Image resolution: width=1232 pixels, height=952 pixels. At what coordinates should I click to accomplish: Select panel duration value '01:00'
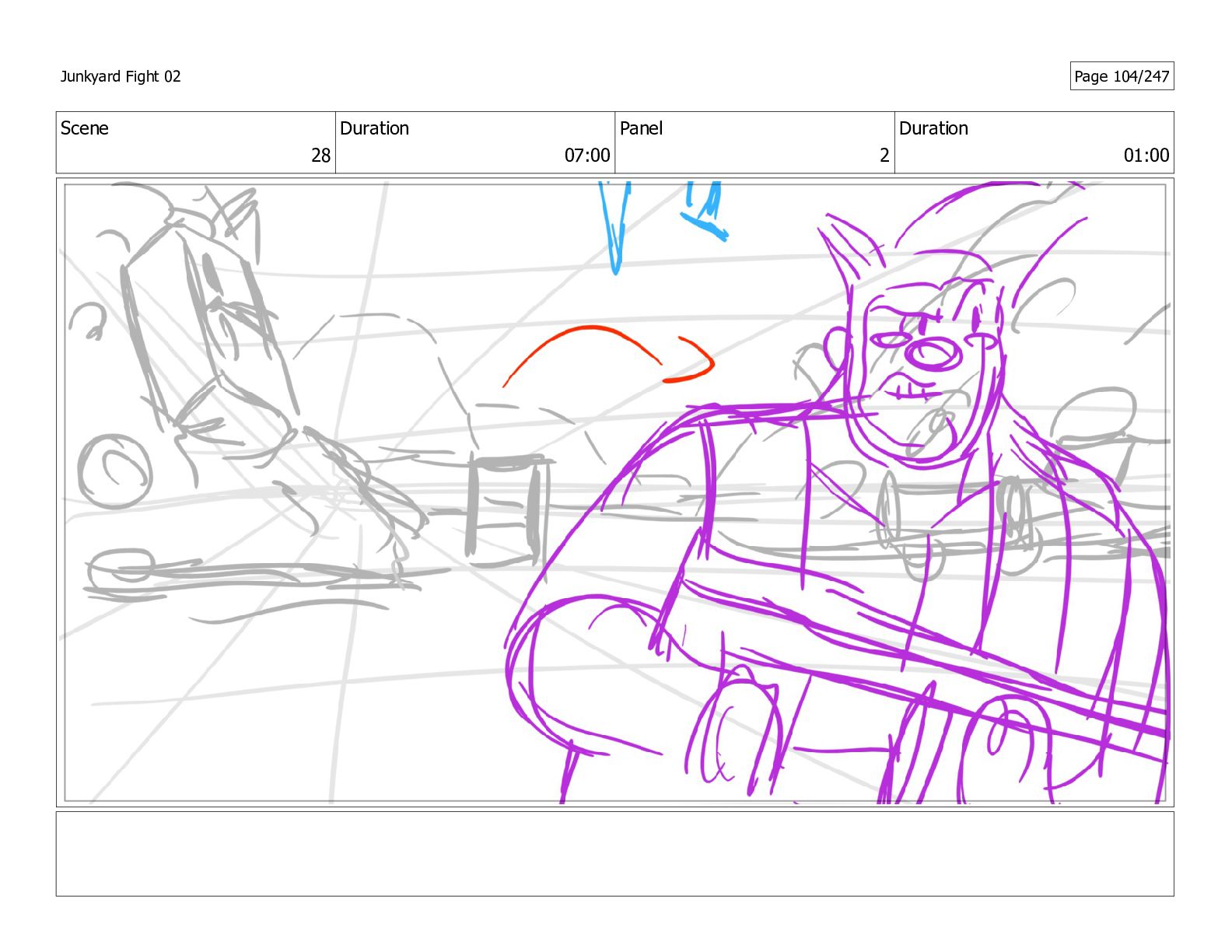[x=1146, y=156]
